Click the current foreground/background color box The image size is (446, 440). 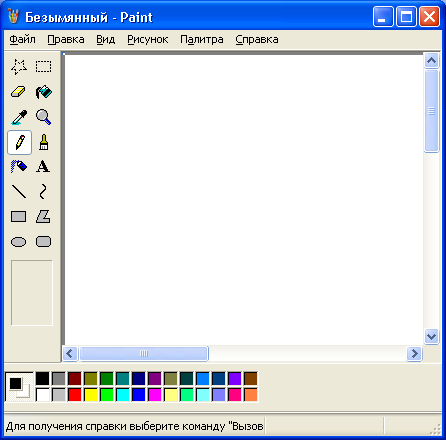pos(19,387)
